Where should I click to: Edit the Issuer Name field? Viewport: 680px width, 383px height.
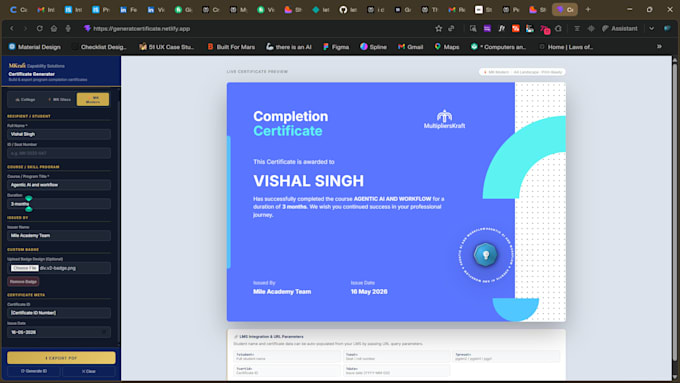coord(59,236)
